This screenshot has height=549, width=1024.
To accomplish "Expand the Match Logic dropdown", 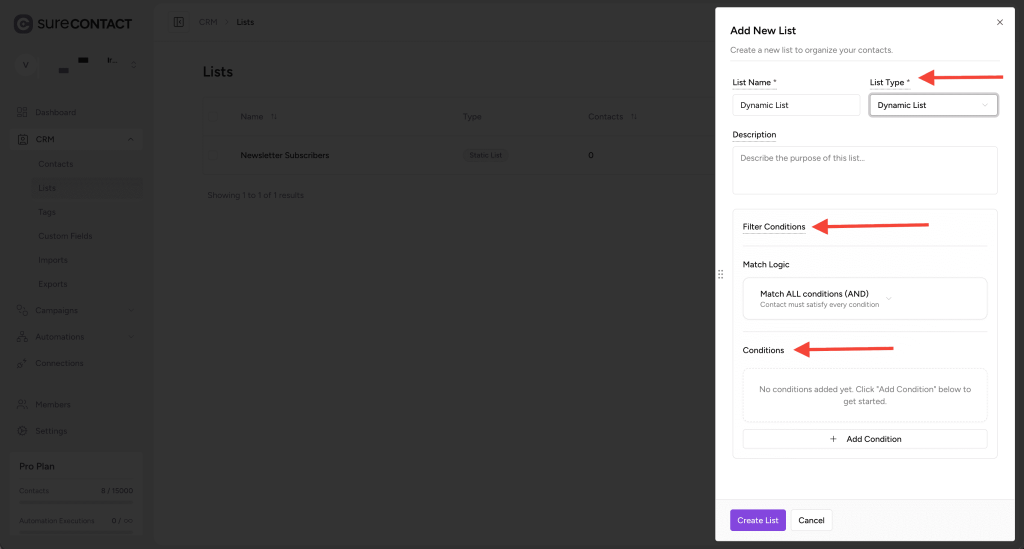I will [864, 299].
